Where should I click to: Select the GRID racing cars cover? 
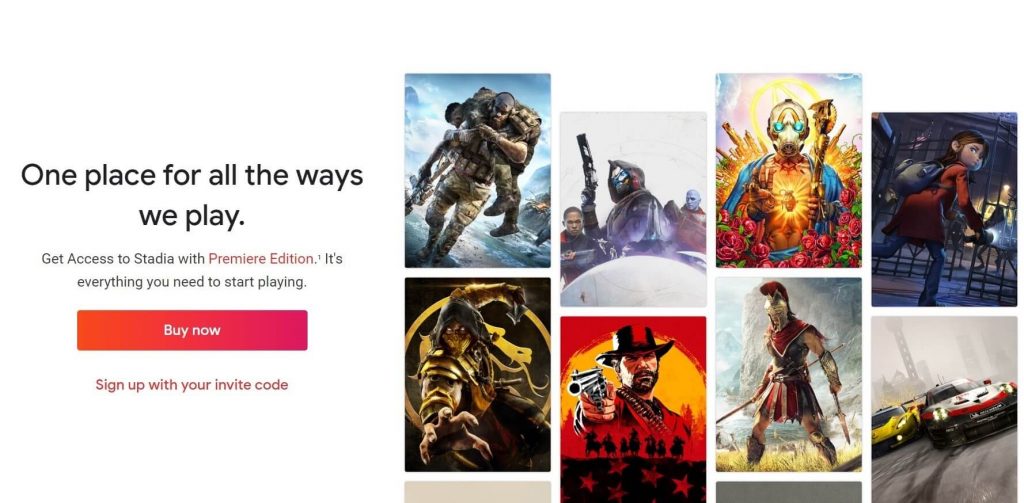[944, 410]
